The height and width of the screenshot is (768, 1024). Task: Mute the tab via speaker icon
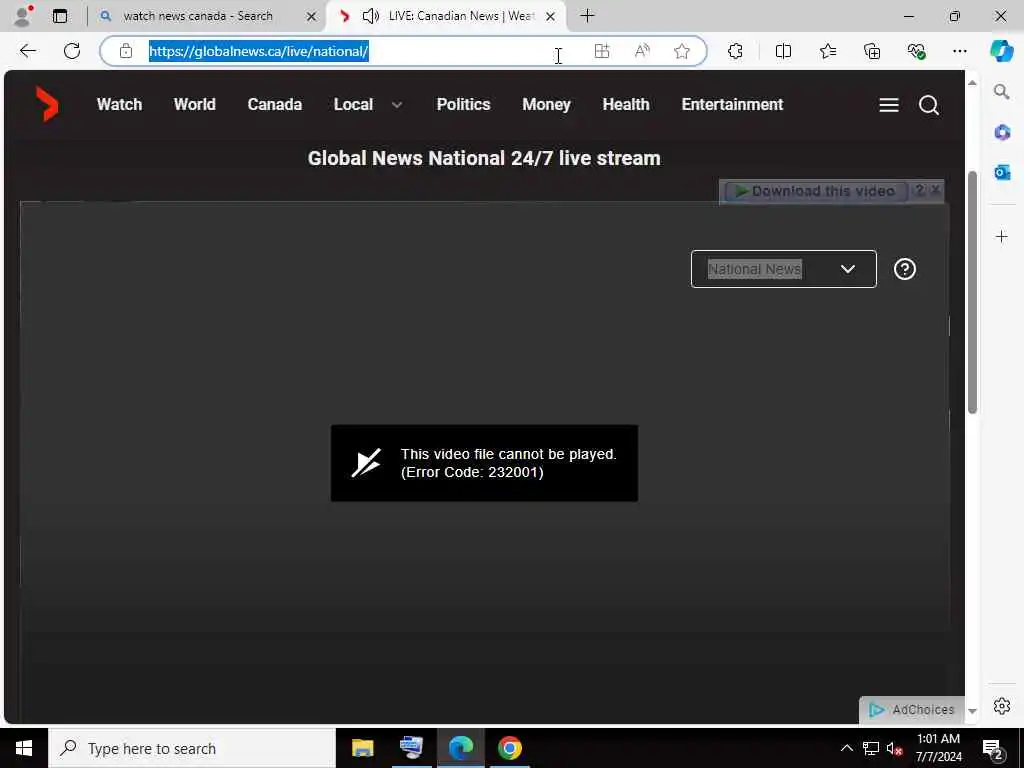tap(370, 16)
